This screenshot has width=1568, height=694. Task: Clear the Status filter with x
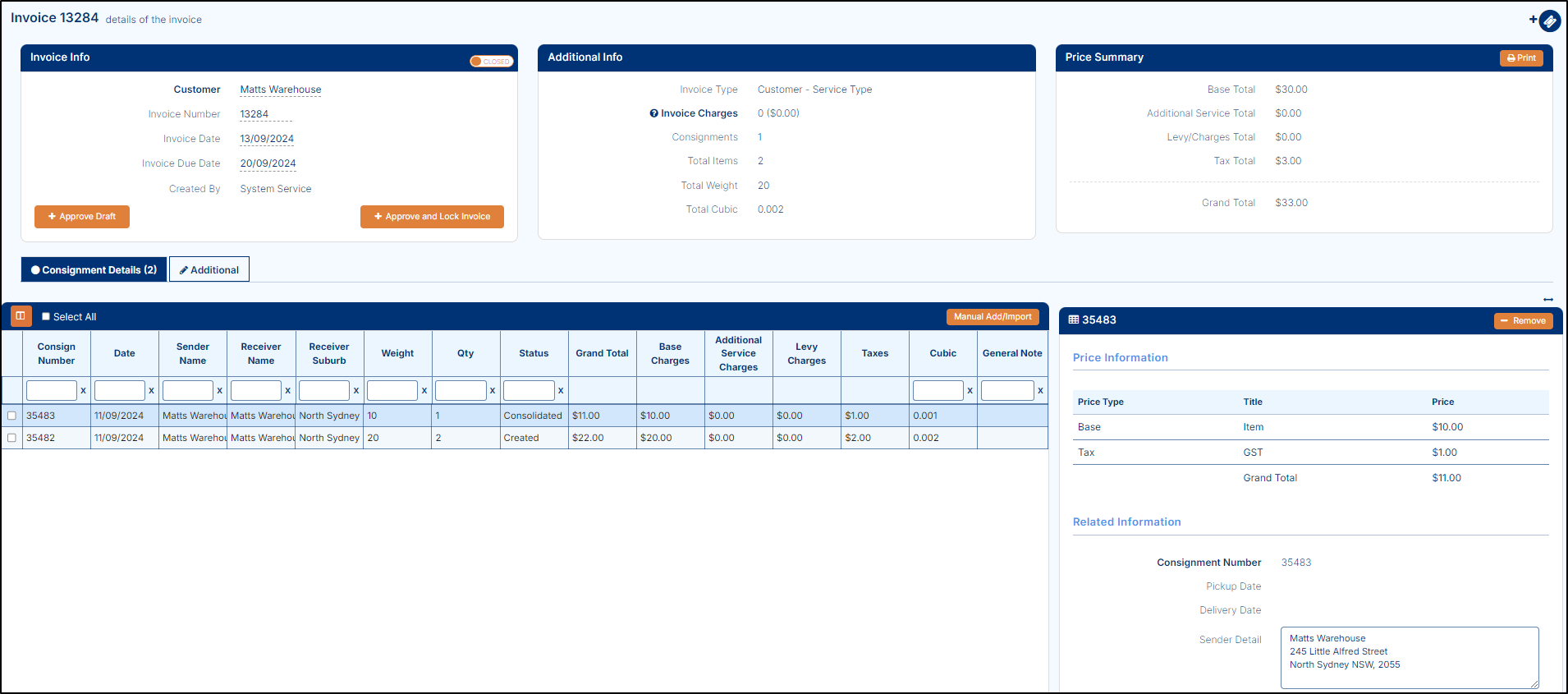(561, 391)
